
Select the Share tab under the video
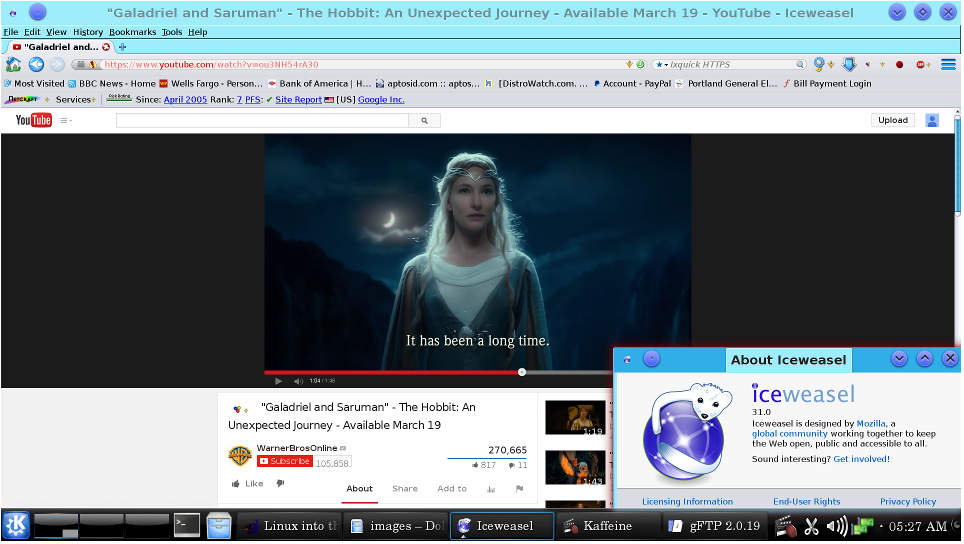click(x=405, y=489)
